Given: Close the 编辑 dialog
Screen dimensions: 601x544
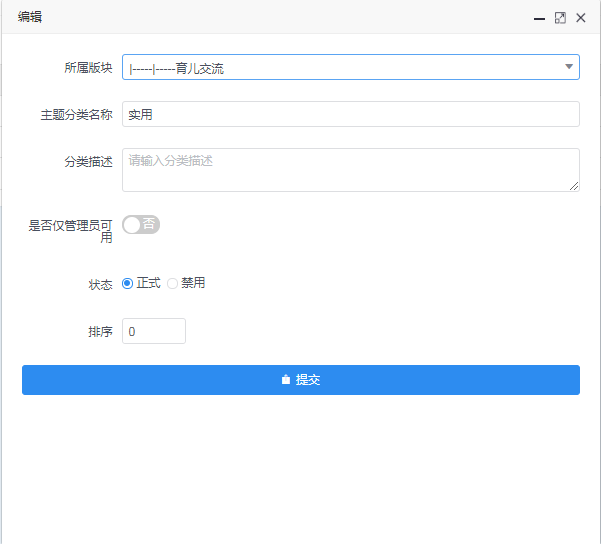Looking at the screenshot, I should coord(581,18).
